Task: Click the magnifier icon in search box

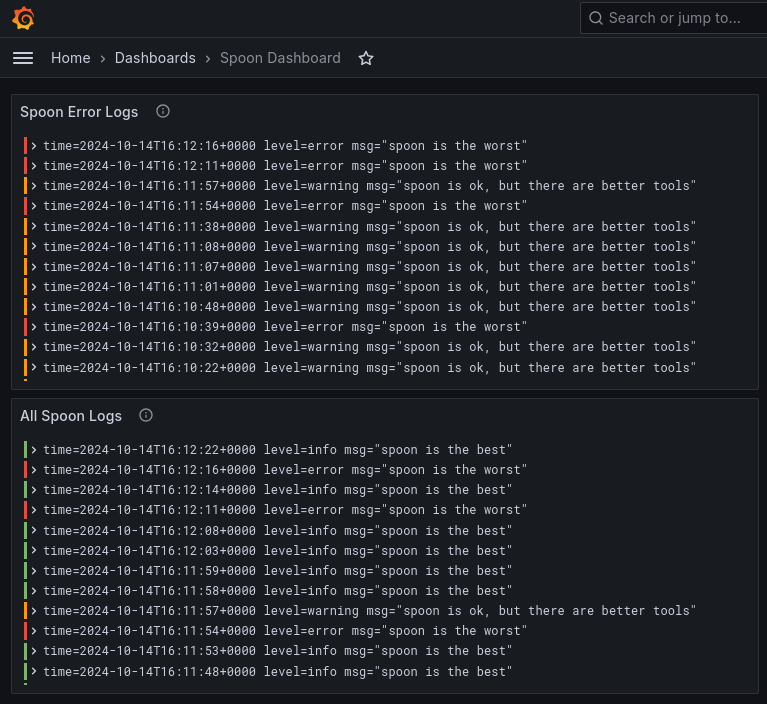Action: pos(596,18)
